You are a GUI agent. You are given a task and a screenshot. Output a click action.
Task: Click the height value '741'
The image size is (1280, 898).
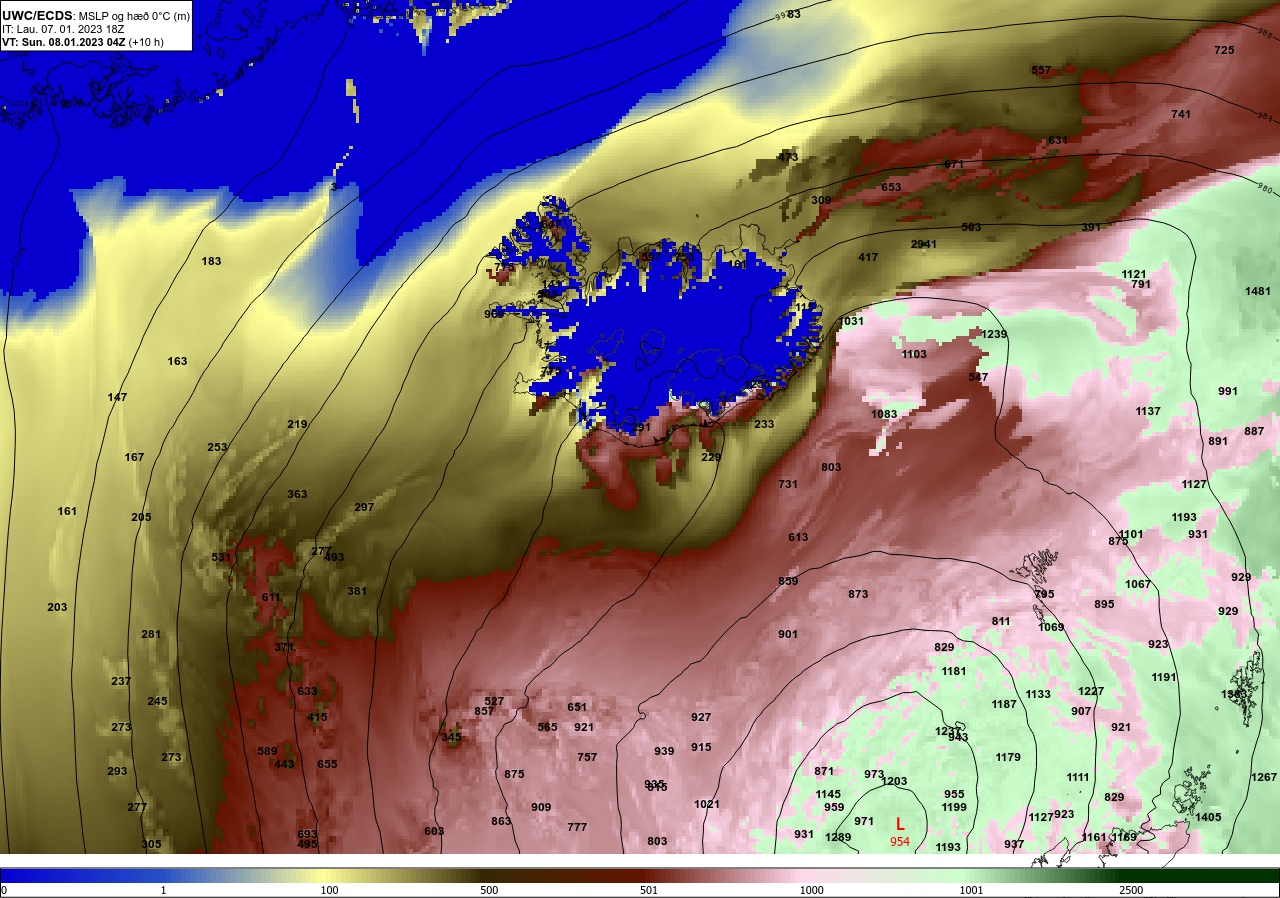[x=1181, y=114]
